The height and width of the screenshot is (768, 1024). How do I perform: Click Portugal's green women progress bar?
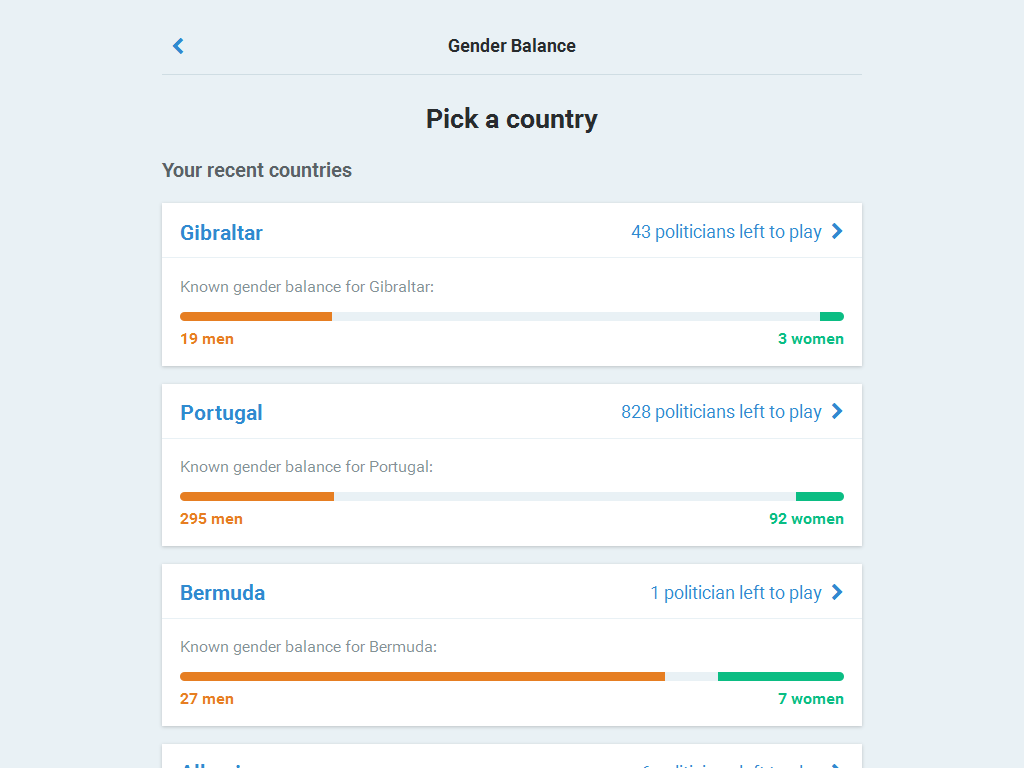click(x=819, y=497)
